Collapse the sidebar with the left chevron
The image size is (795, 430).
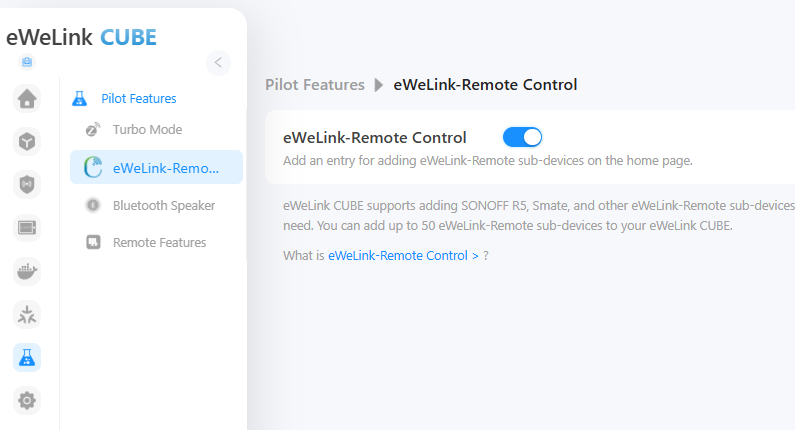tap(218, 62)
